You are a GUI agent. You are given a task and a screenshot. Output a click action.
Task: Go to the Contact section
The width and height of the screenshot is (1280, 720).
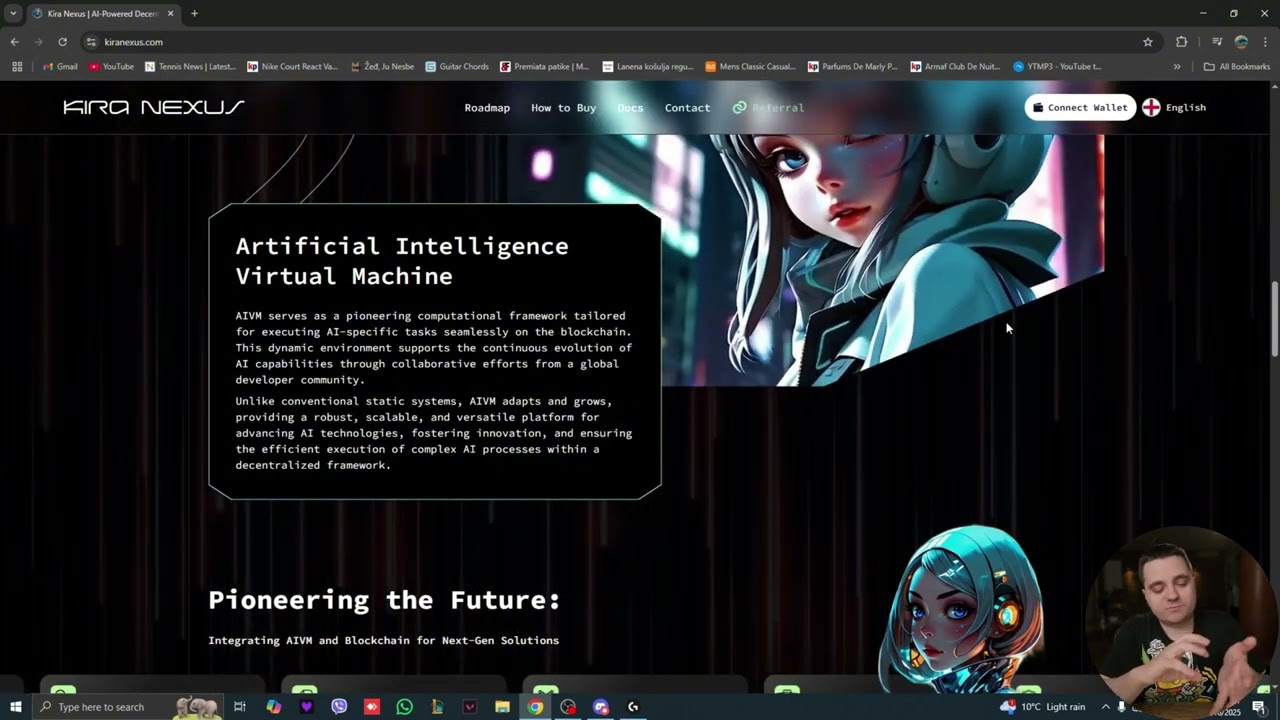pyautogui.click(x=687, y=108)
